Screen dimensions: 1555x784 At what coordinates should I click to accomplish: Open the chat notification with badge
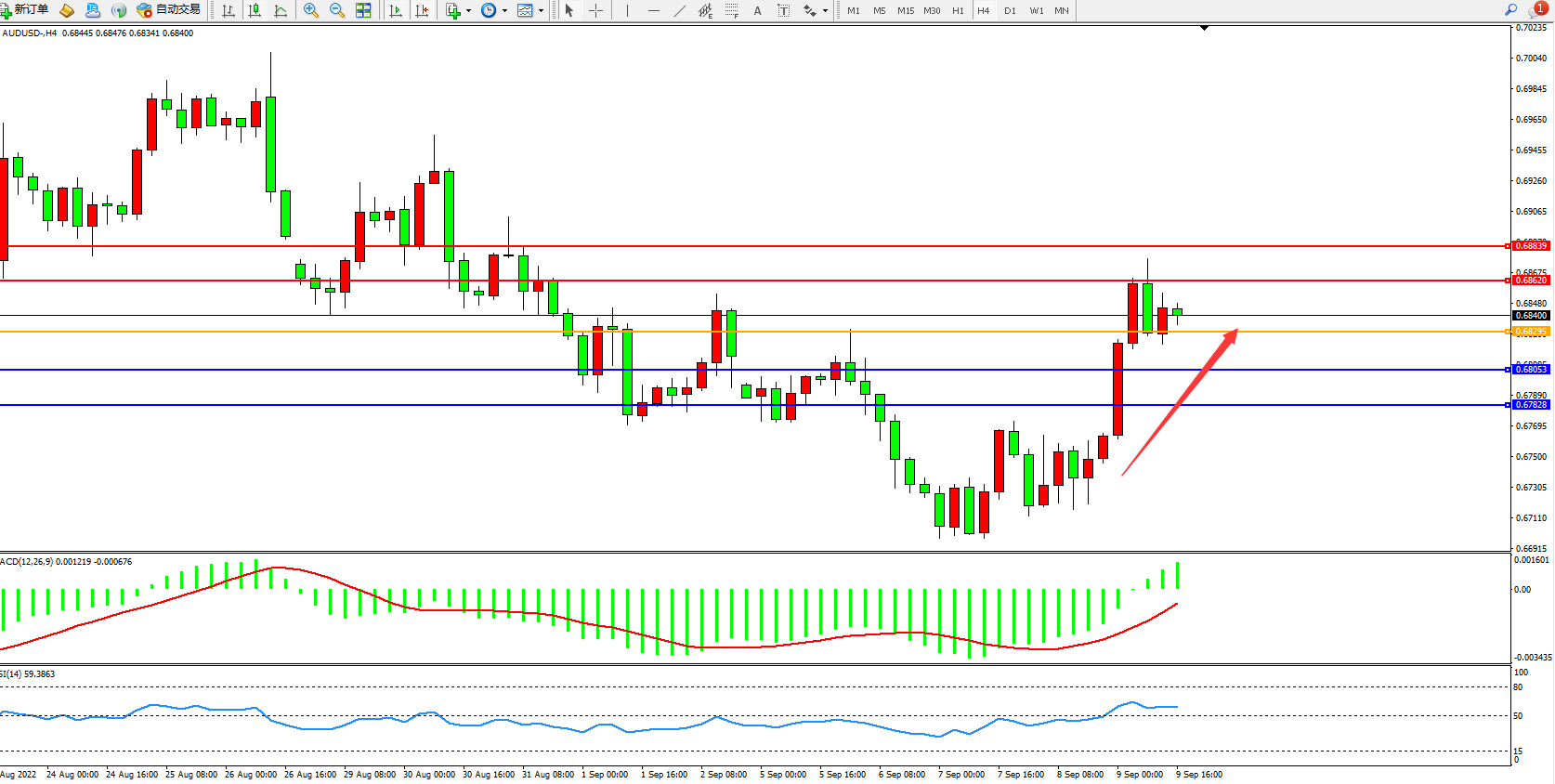coord(1537,9)
